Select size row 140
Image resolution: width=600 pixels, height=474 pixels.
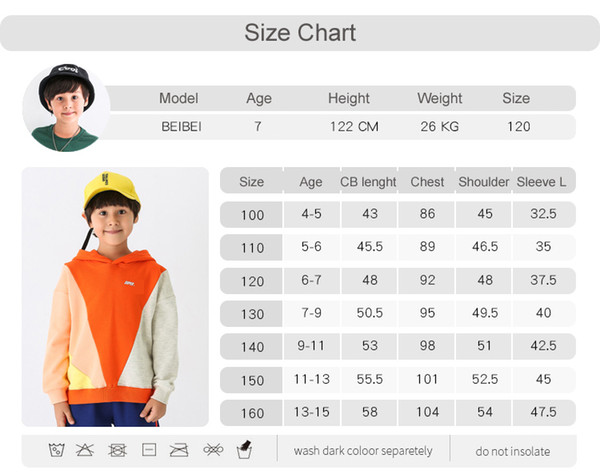point(398,347)
